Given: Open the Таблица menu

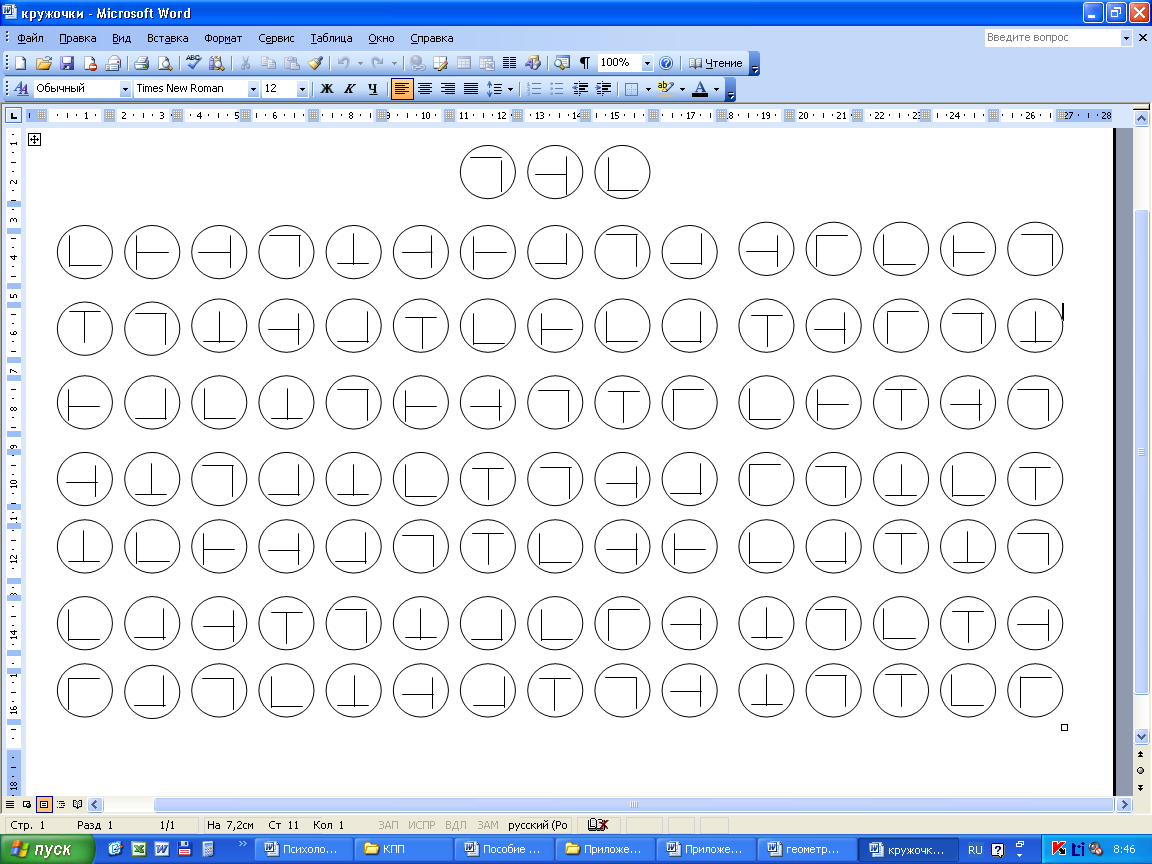Looking at the screenshot, I should pos(331,38).
